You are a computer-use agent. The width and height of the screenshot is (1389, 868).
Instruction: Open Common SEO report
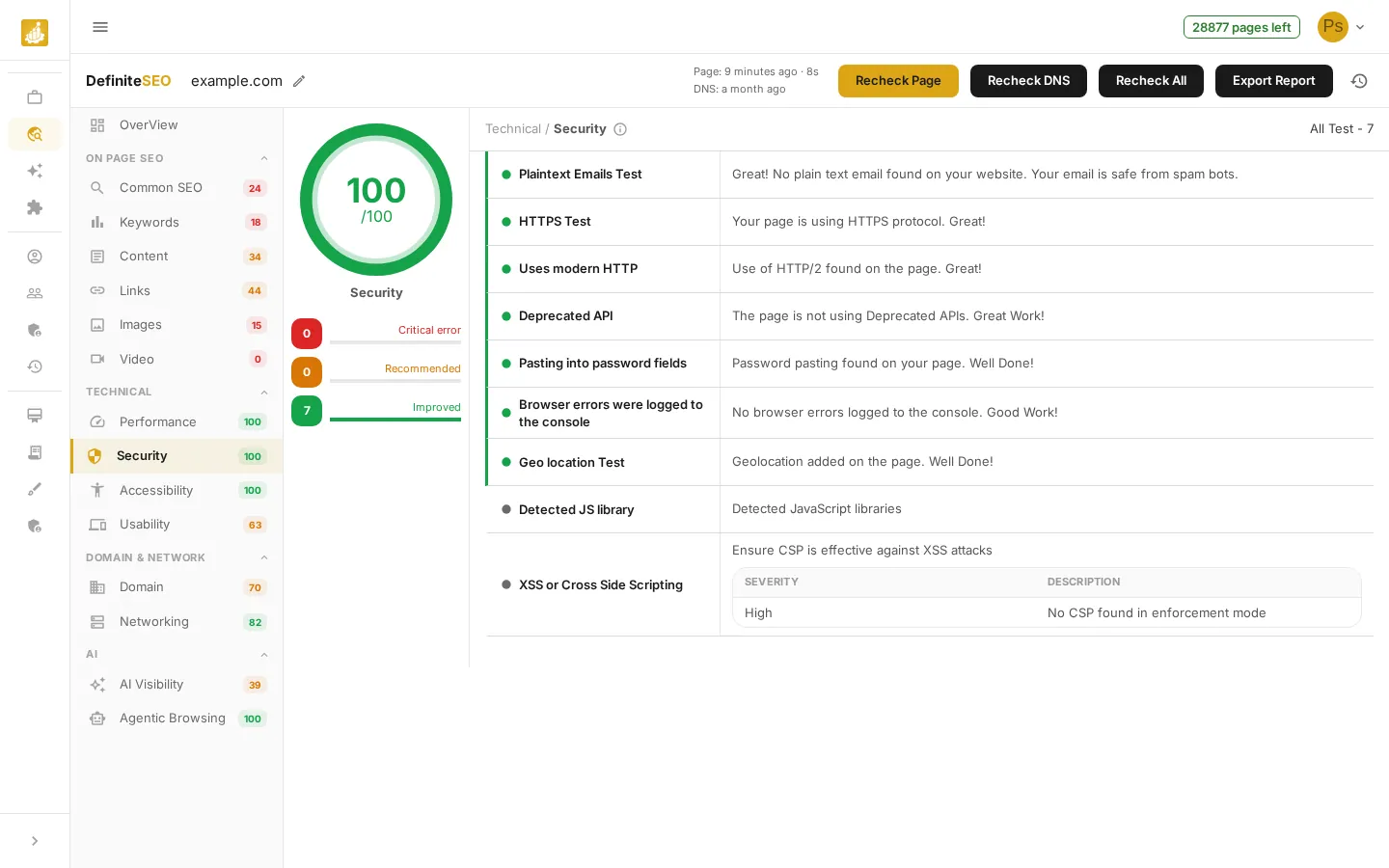tap(177, 188)
